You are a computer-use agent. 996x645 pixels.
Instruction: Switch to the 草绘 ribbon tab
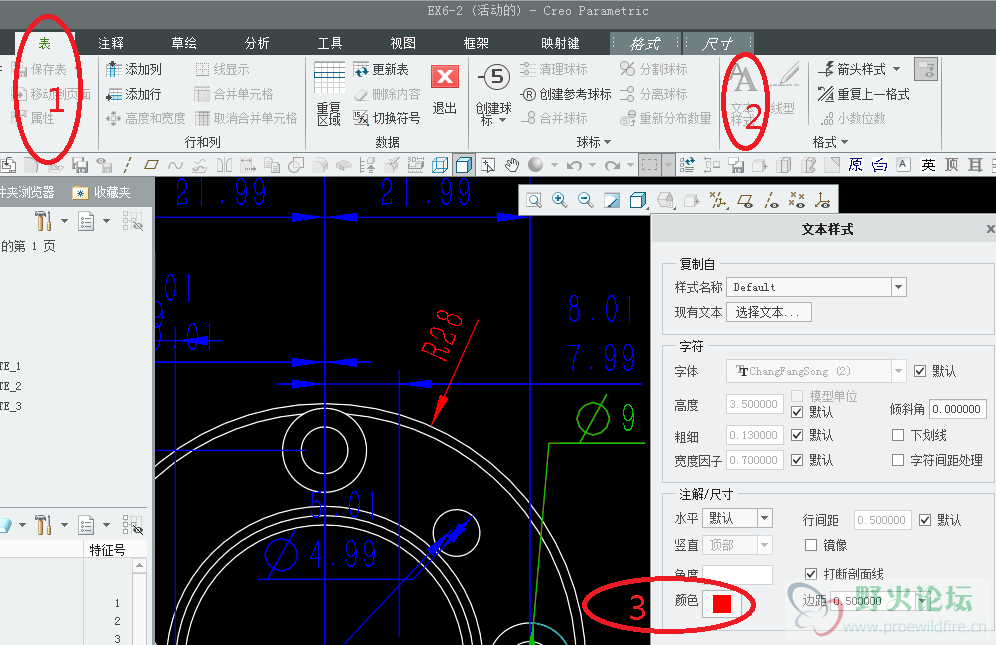pyautogui.click(x=184, y=43)
